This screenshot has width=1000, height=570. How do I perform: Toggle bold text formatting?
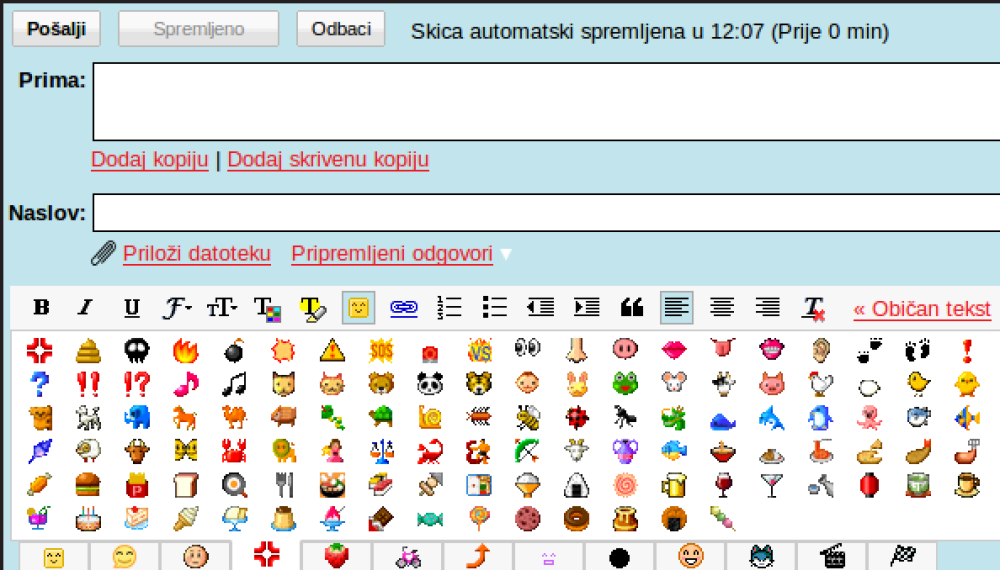coord(41,308)
